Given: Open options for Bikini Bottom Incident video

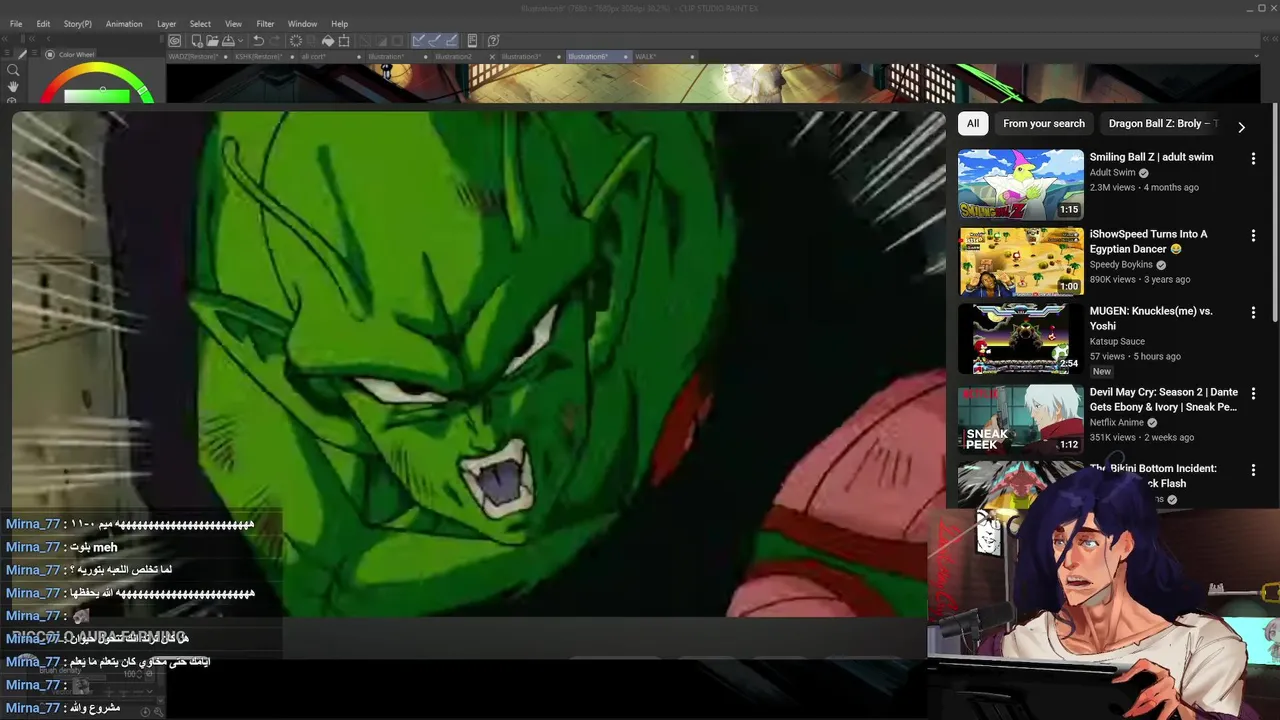Looking at the screenshot, I should (1253, 469).
